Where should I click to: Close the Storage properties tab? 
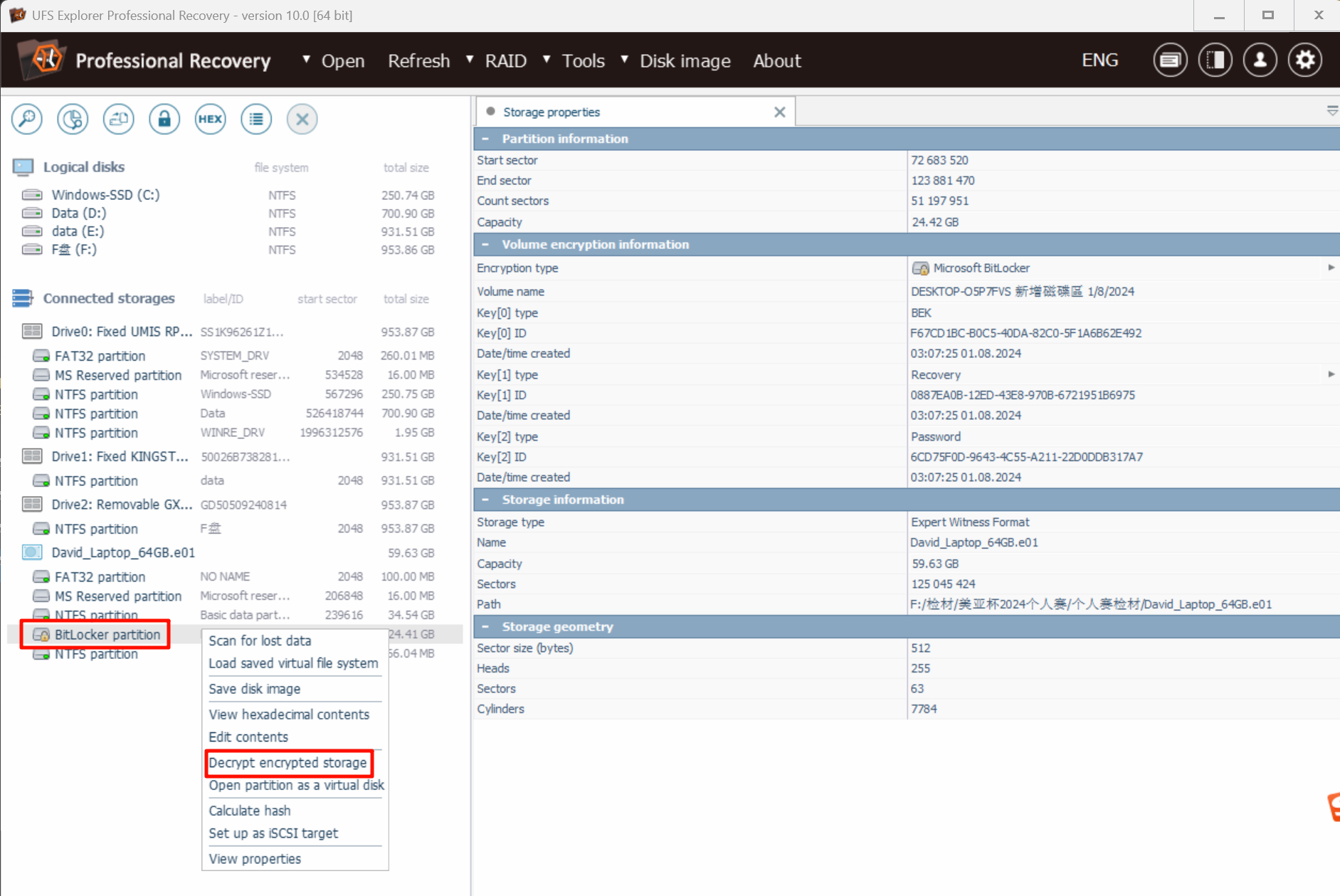tap(779, 112)
